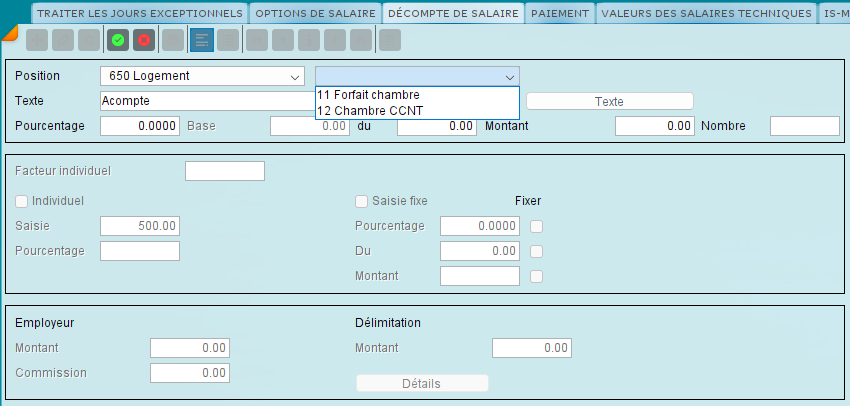Click the Texte button
The height and width of the screenshot is (406, 850).
[609, 101]
